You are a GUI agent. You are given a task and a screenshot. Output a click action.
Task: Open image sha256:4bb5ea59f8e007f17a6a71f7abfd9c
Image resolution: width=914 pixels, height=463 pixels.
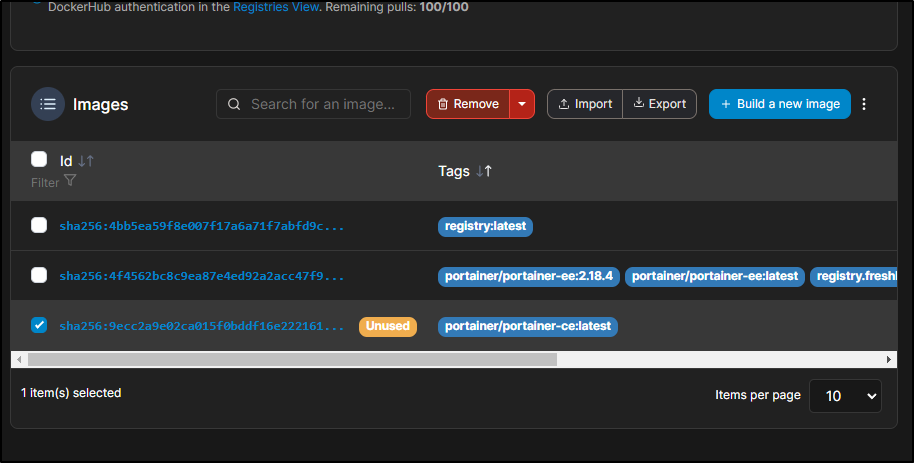pyautogui.click(x=202, y=226)
